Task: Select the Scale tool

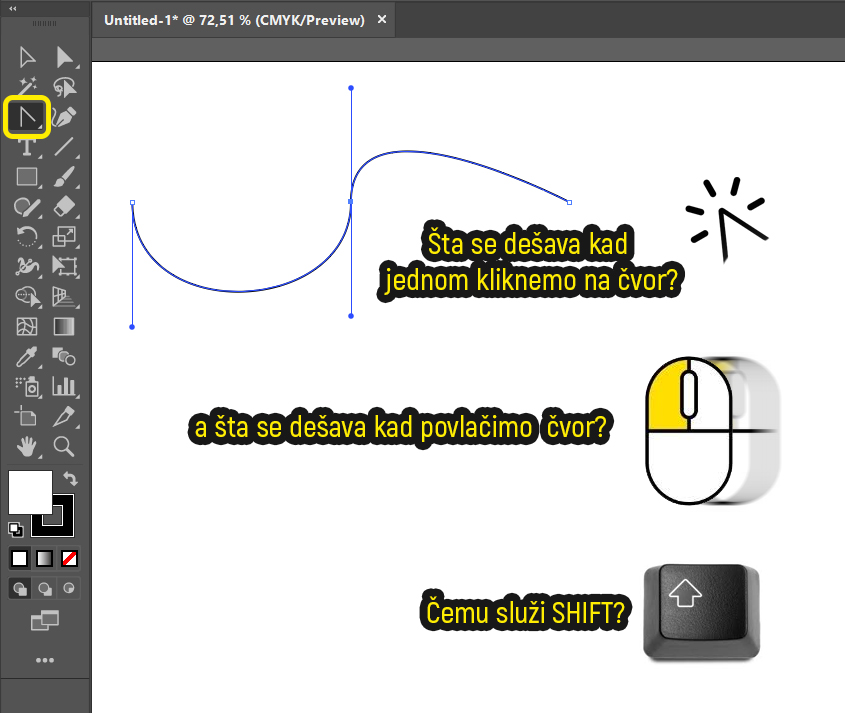Action: pyautogui.click(x=64, y=236)
